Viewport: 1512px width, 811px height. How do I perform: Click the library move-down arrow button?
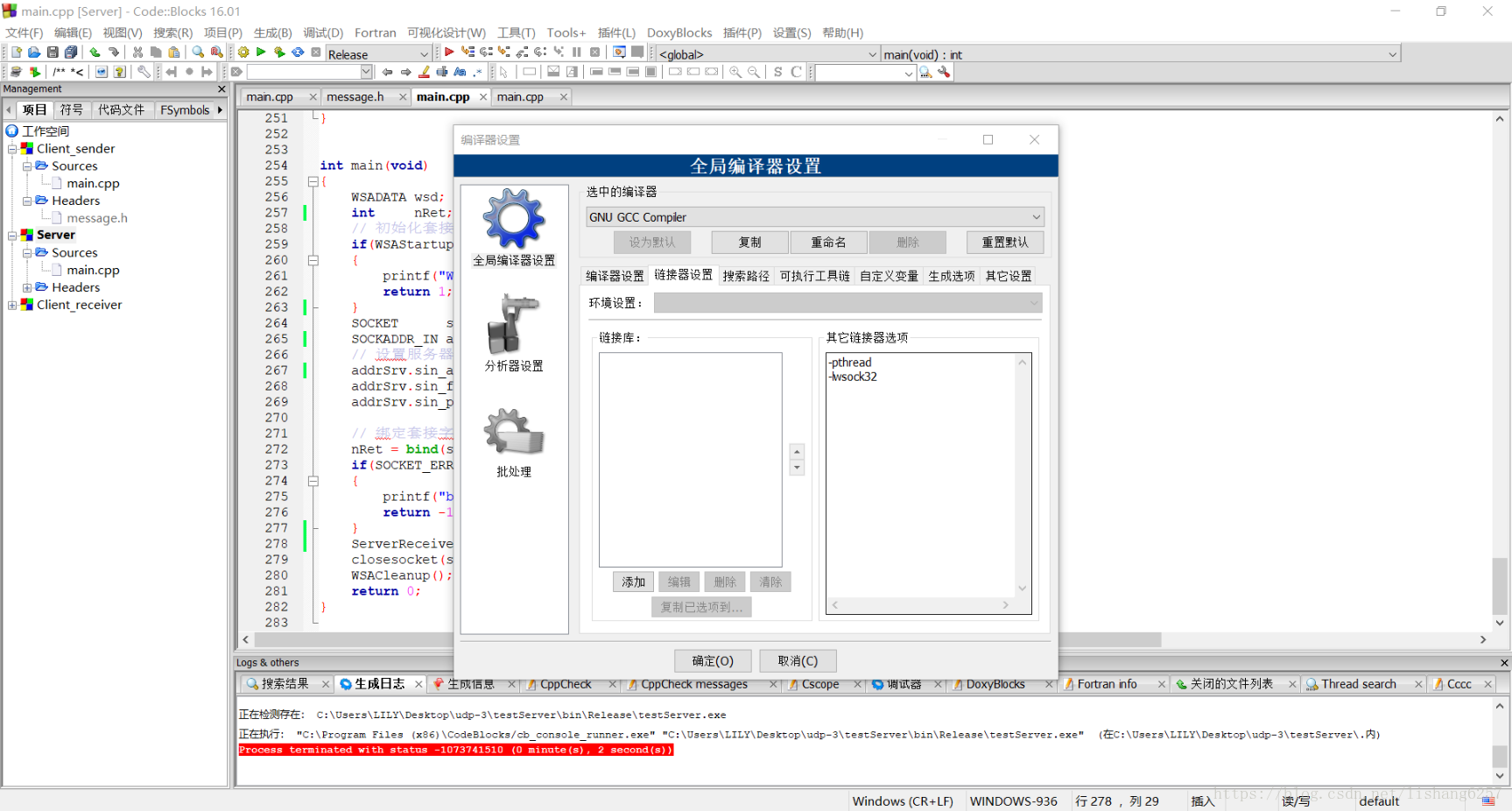point(797,468)
